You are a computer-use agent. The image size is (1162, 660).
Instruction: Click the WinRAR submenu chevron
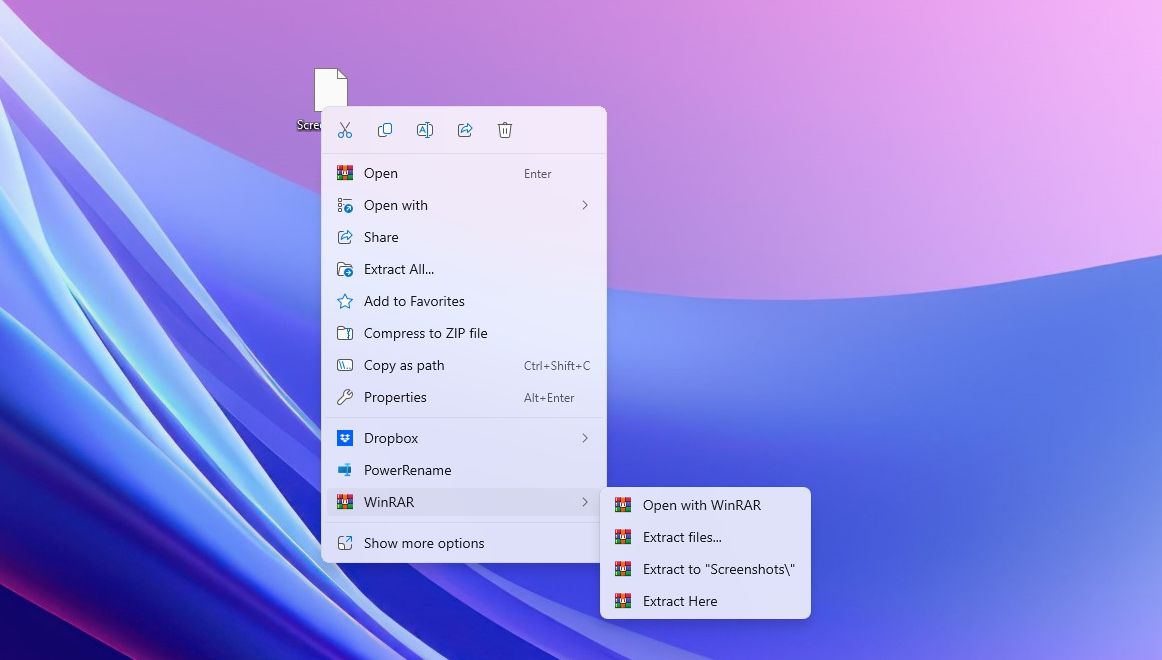585,502
